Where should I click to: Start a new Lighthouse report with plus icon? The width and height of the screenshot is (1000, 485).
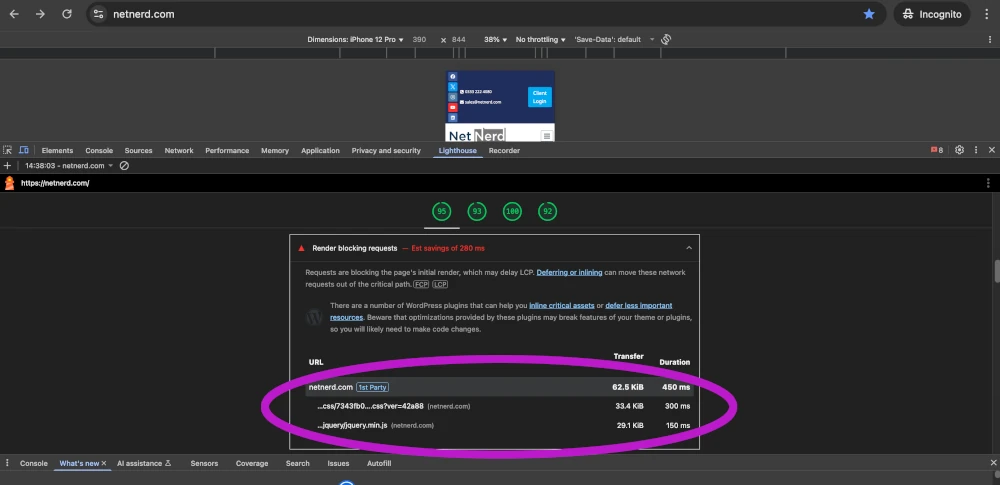pos(7,165)
